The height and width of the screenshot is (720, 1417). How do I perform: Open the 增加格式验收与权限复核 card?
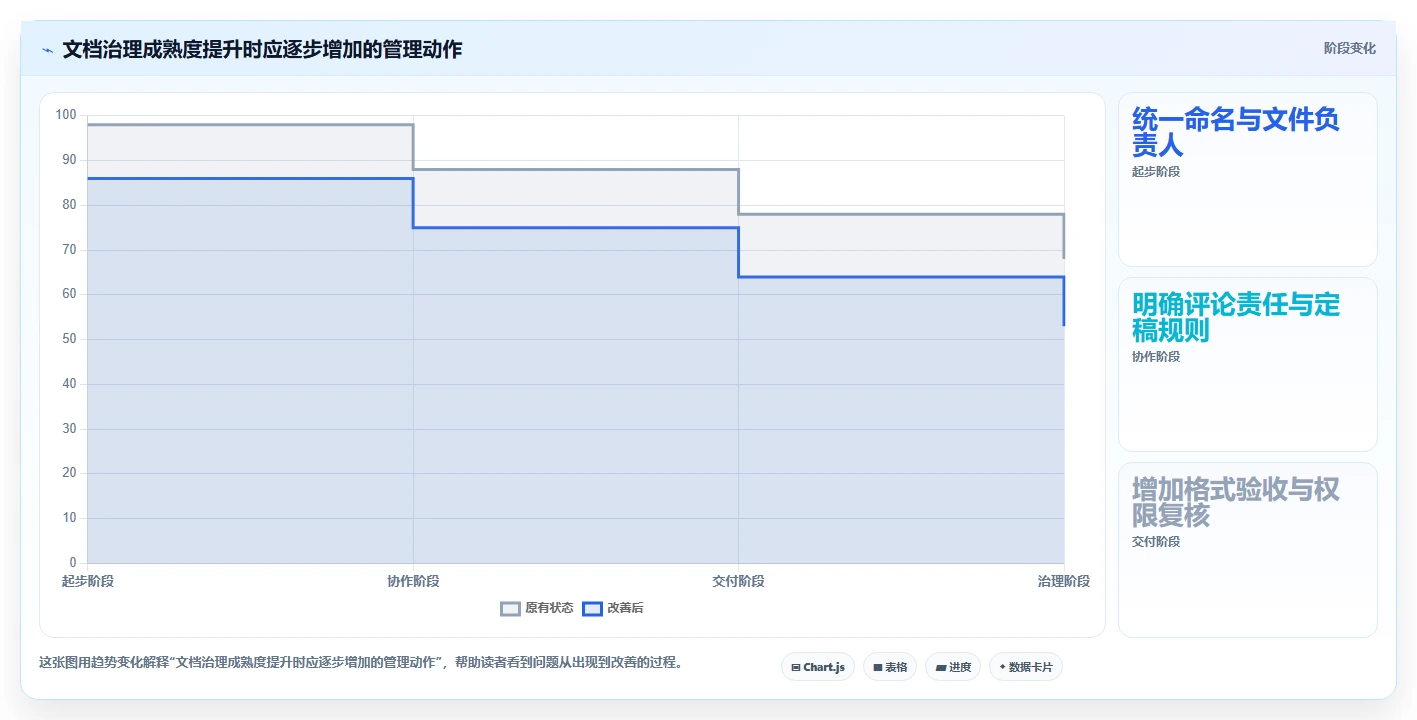(x=1247, y=550)
